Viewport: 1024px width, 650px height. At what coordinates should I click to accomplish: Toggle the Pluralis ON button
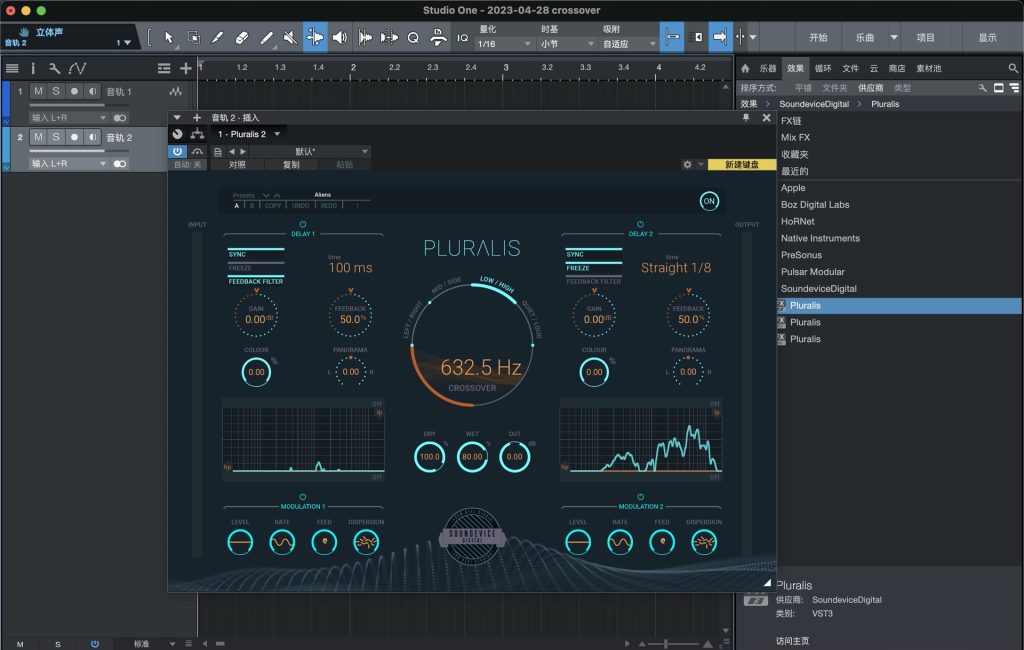pyautogui.click(x=709, y=201)
